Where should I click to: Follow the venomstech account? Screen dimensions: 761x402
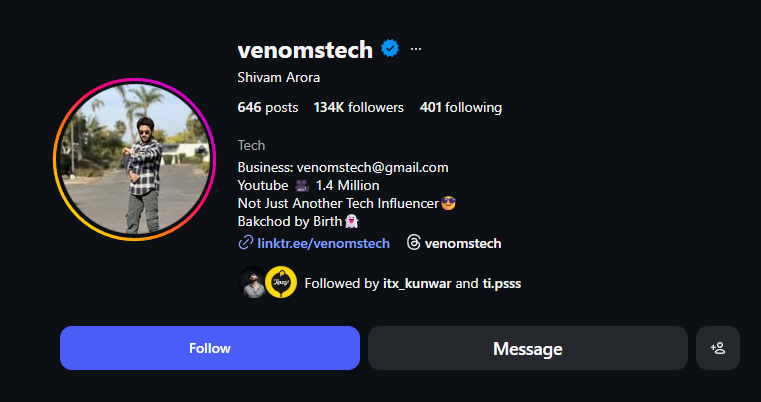click(x=210, y=348)
